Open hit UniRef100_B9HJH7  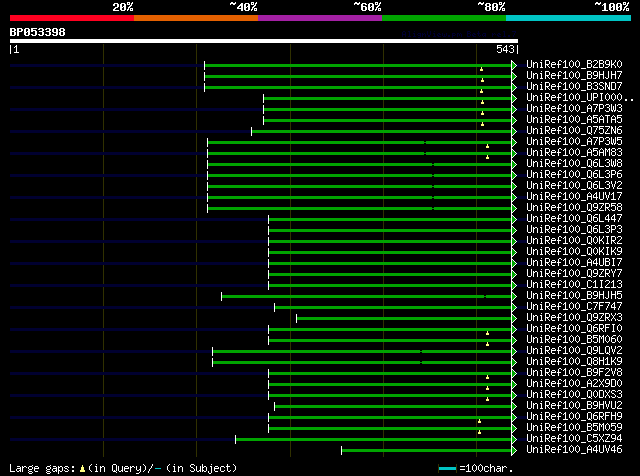(574, 76)
